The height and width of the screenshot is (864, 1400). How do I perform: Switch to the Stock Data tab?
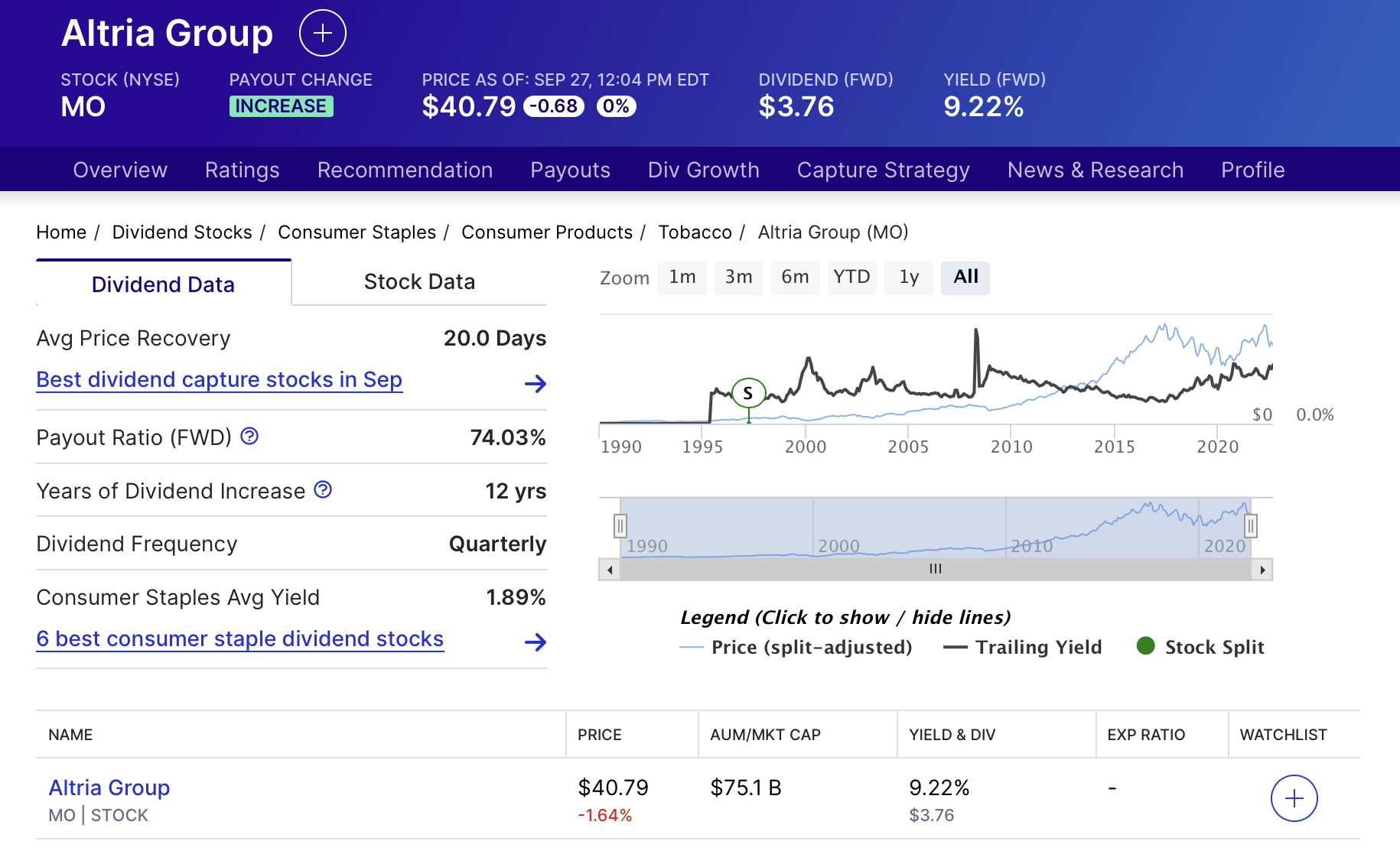[419, 282]
